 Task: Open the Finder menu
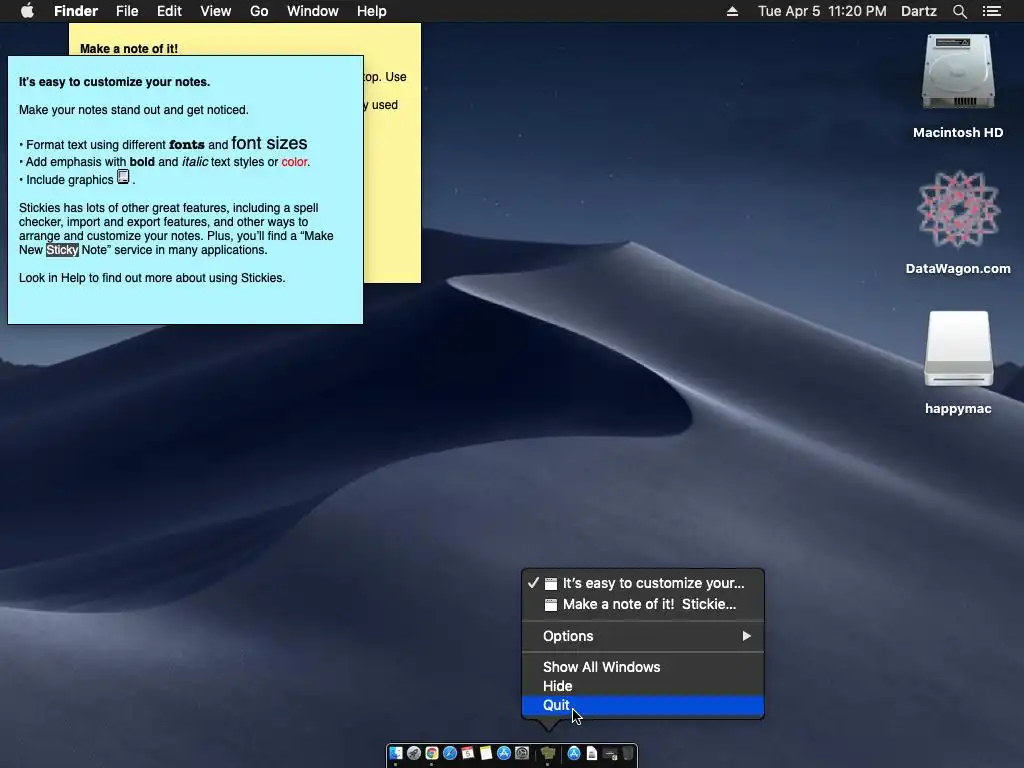(76, 11)
